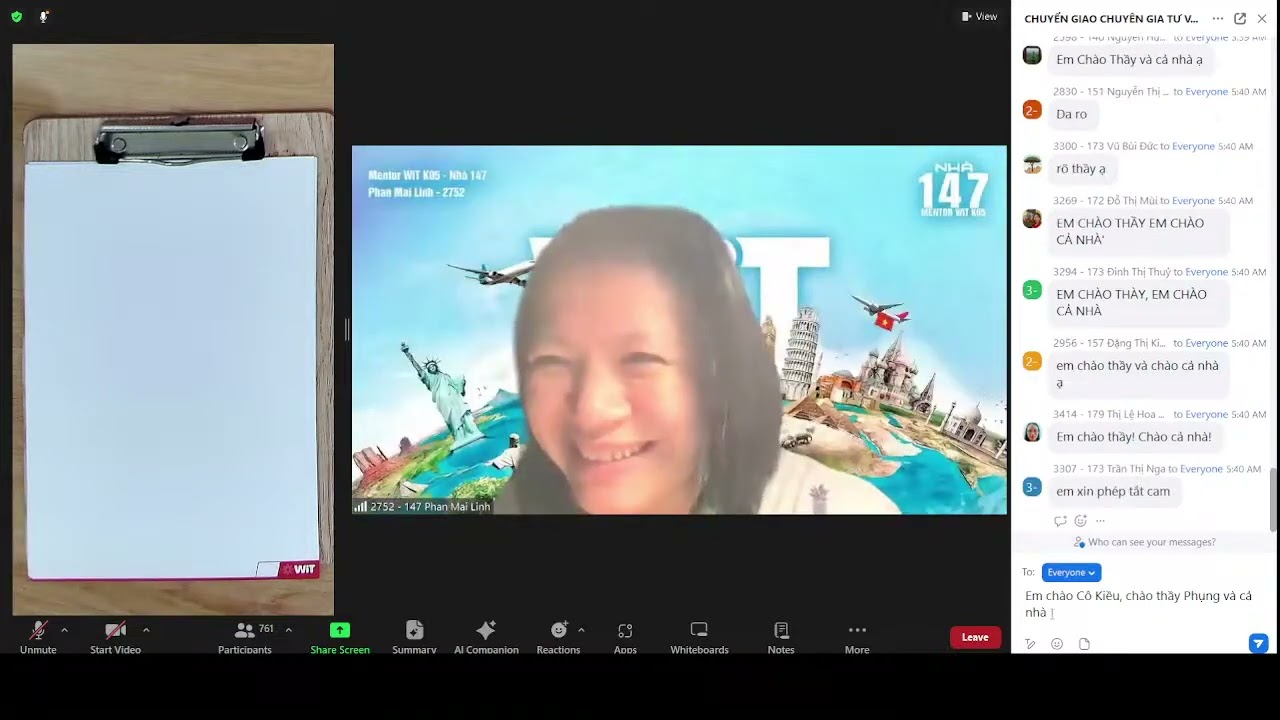This screenshot has width=1280, height=720.
Task: Expand options arrow beside Participants
Action: (x=289, y=630)
